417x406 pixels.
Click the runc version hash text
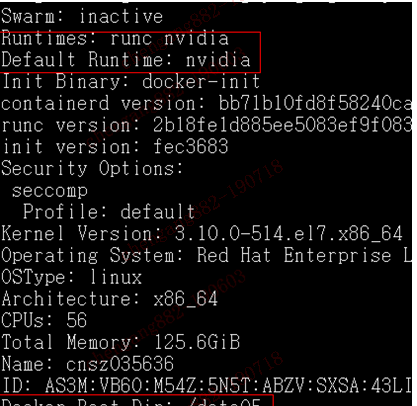(283, 125)
